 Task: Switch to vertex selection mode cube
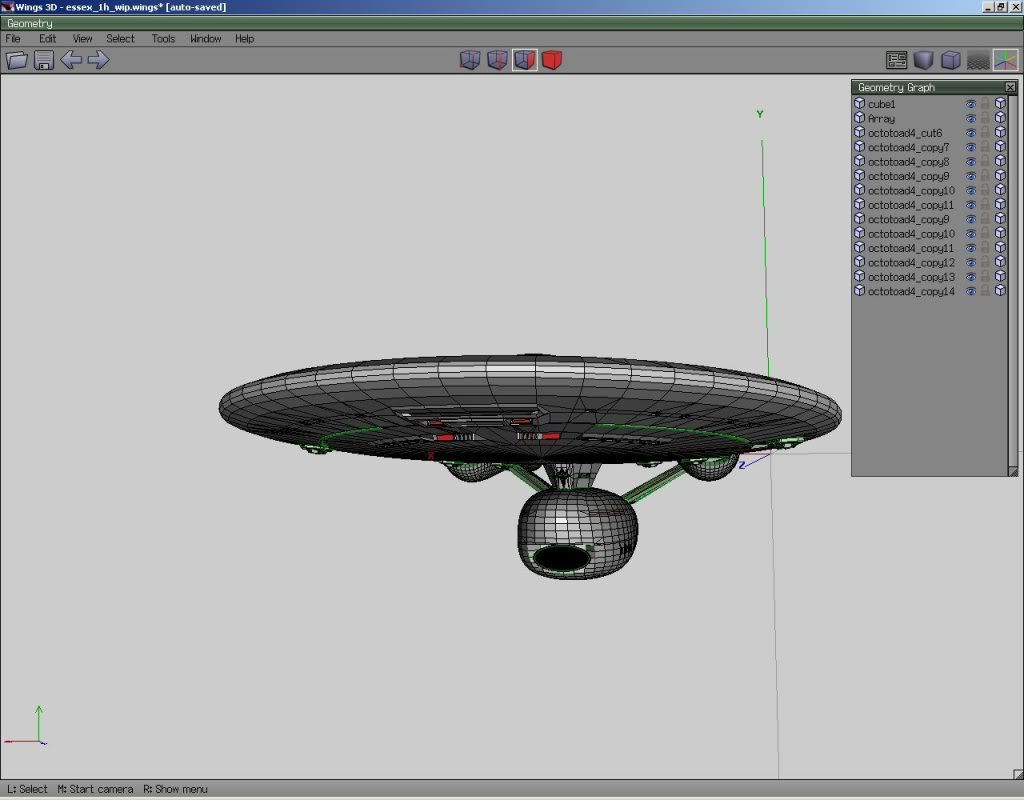pos(470,60)
